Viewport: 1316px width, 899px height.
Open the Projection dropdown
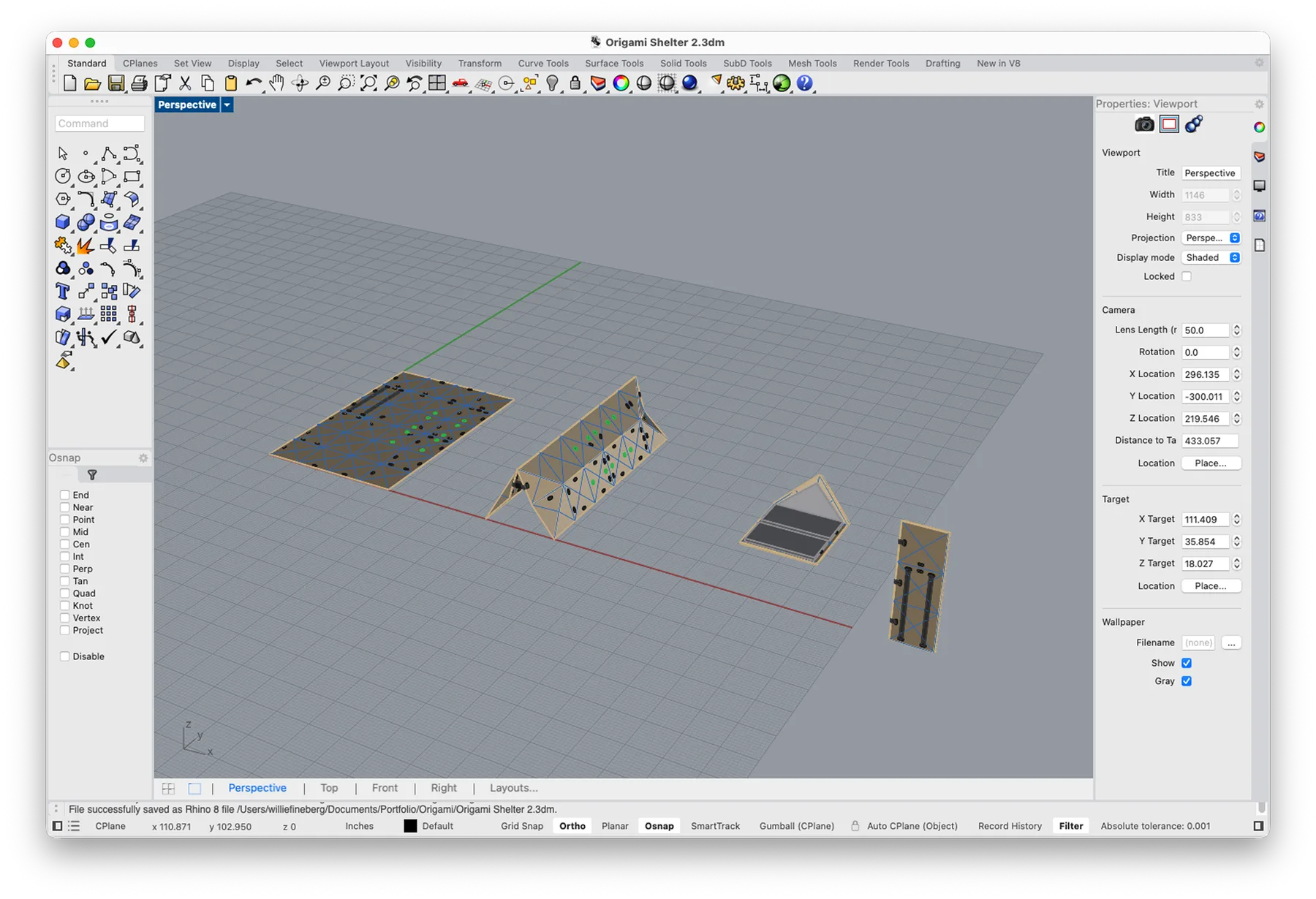(x=1211, y=238)
